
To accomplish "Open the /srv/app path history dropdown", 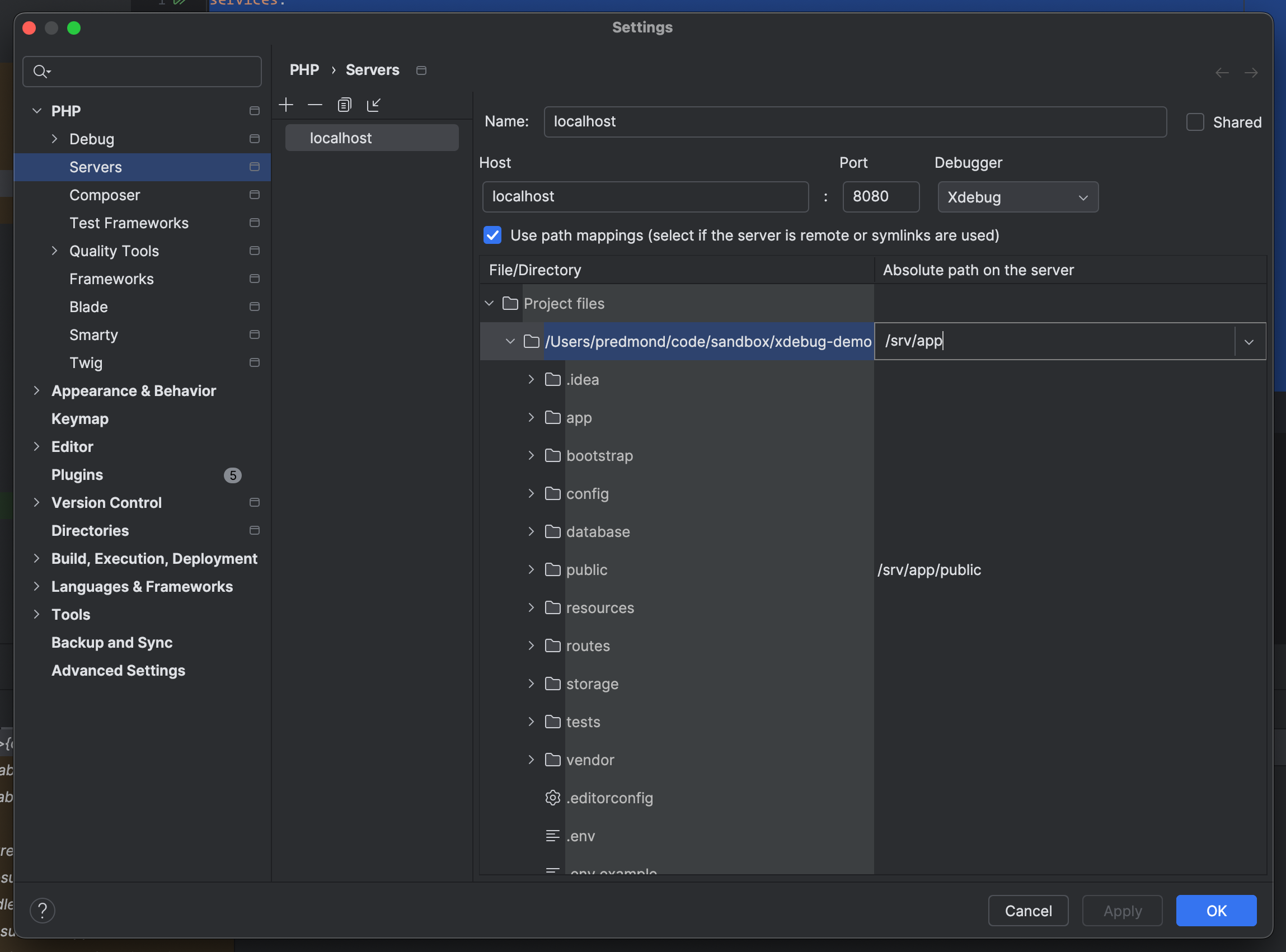I will pos(1249,342).
